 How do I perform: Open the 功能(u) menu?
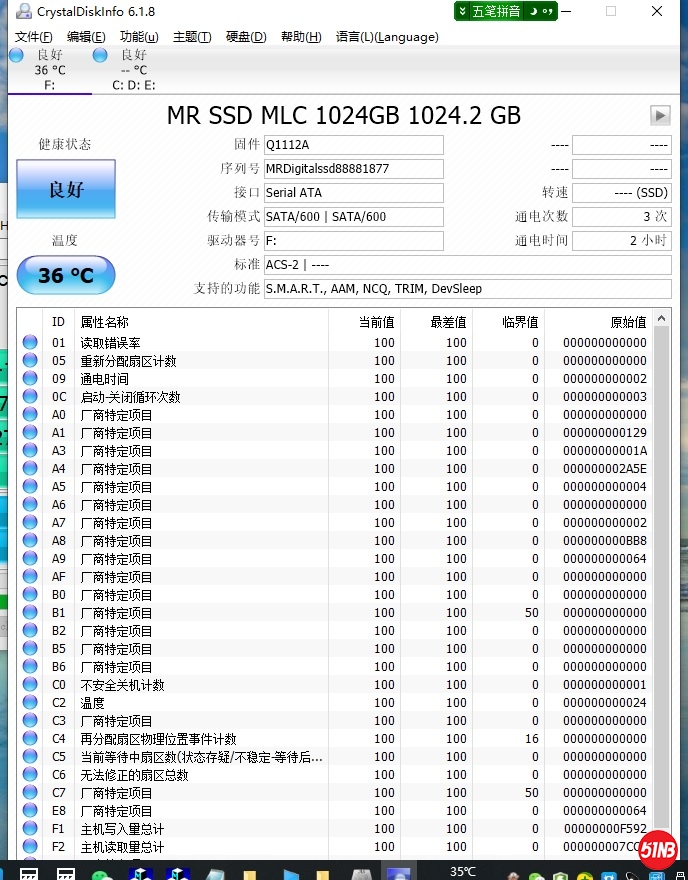point(139,37)
